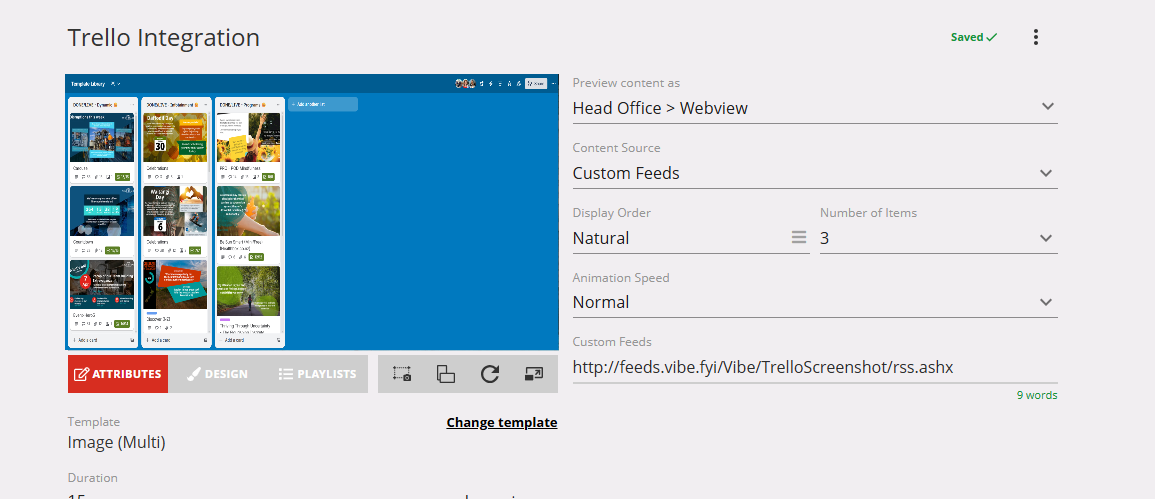This screenshot has height=499, width=1155.
Task: Open the Animation Speed dropdown
Action: [1046, 302]
